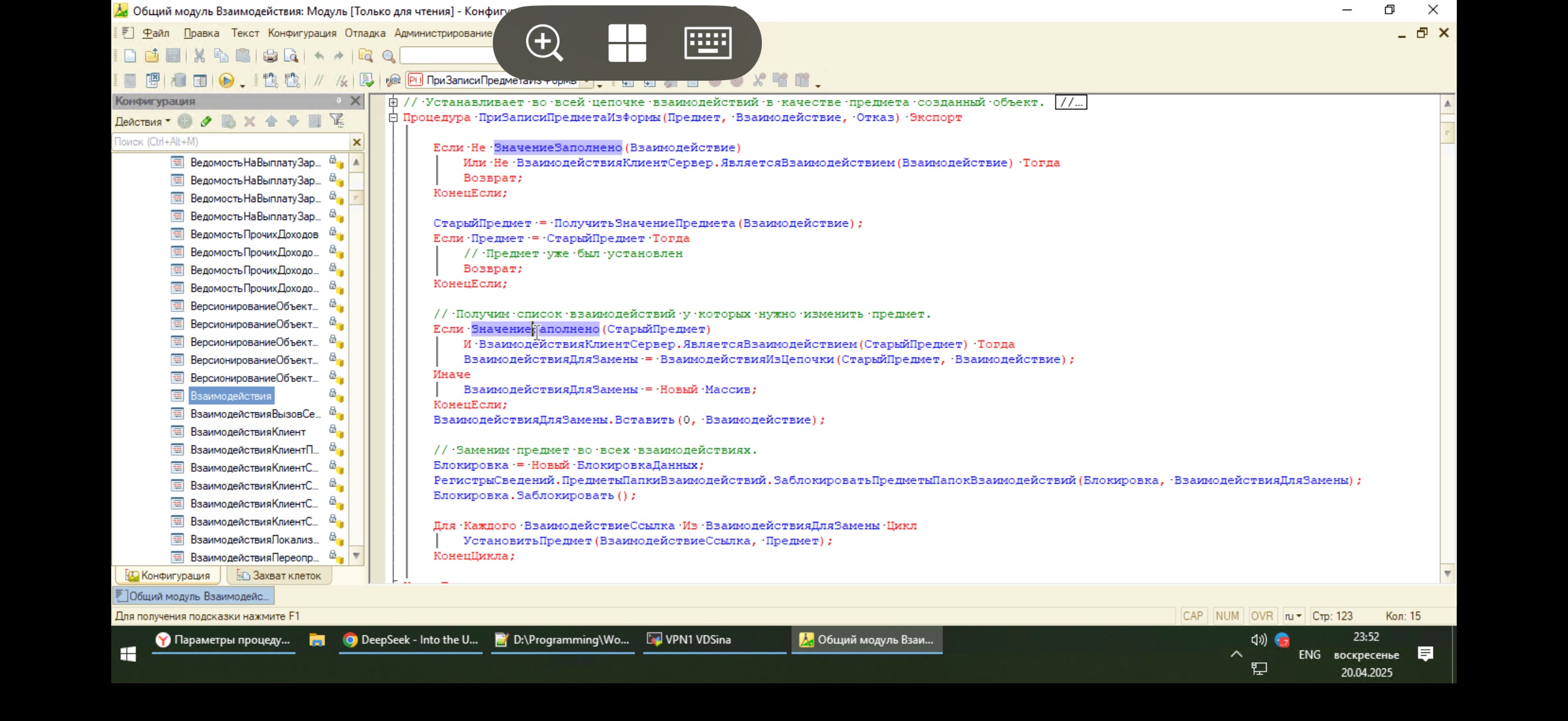Toggle the OVR indicator in status bar
1568x721 pixels.
(x=1261, y=616)
